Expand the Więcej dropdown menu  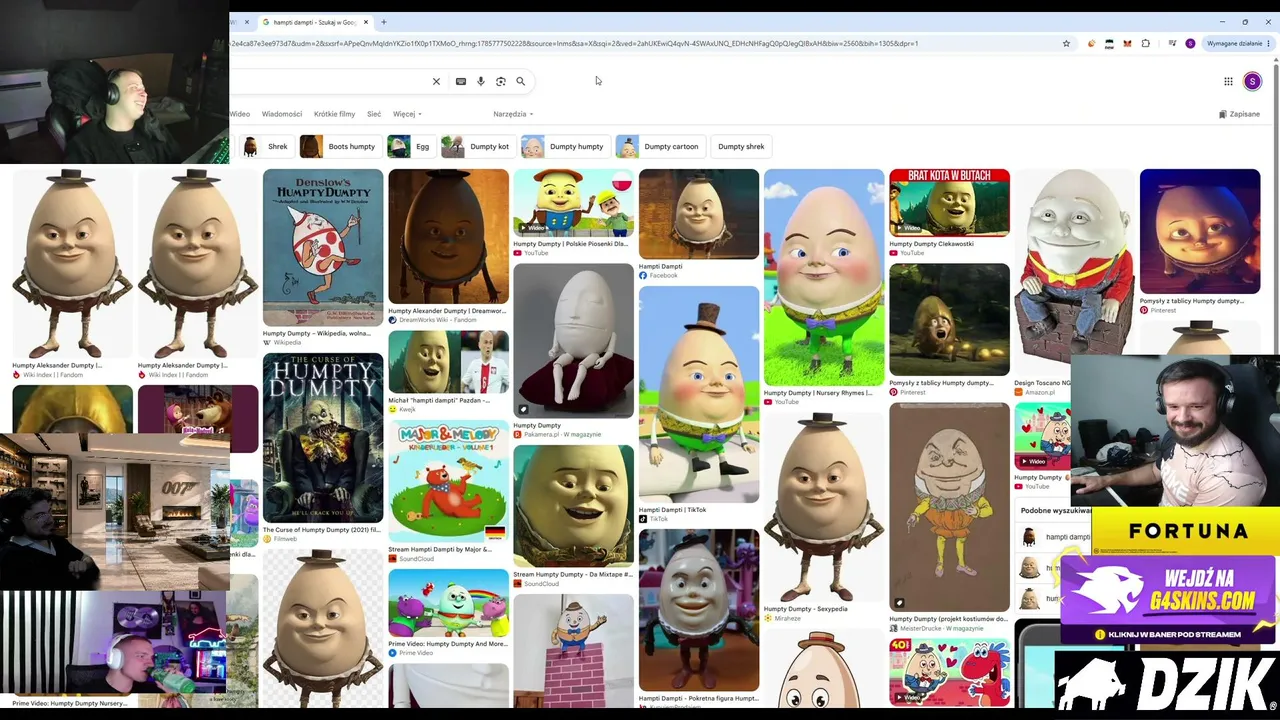[407, 114]
